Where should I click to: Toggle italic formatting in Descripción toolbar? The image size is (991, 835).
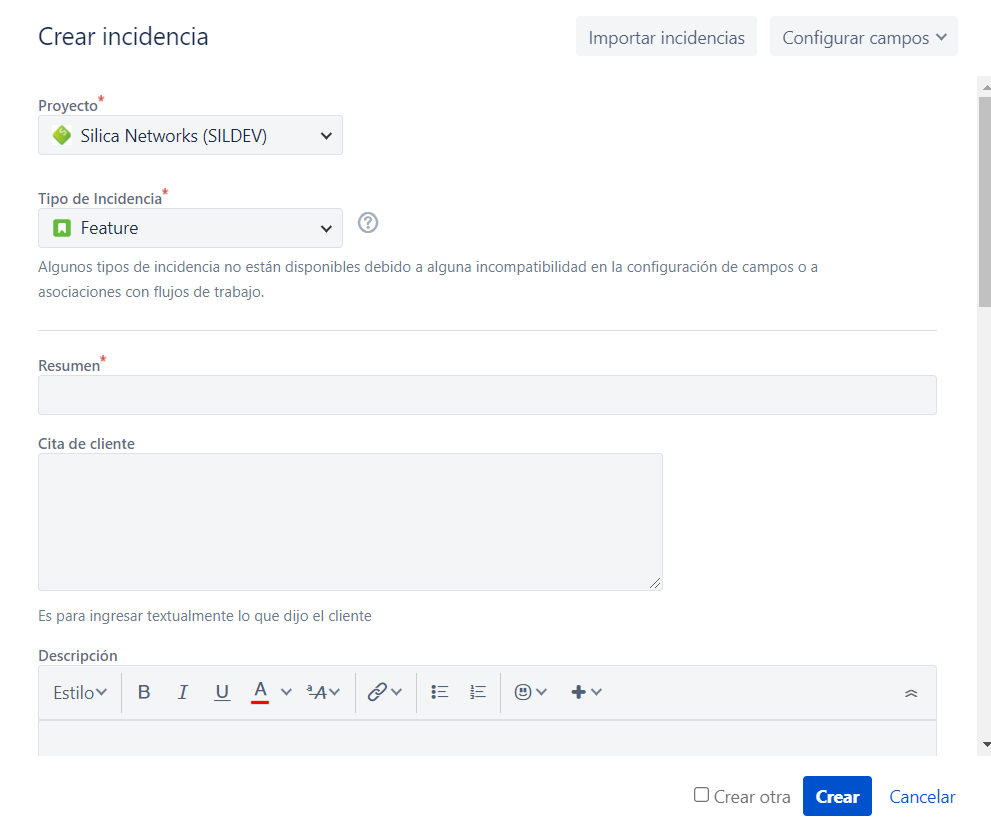pos(182,692)
